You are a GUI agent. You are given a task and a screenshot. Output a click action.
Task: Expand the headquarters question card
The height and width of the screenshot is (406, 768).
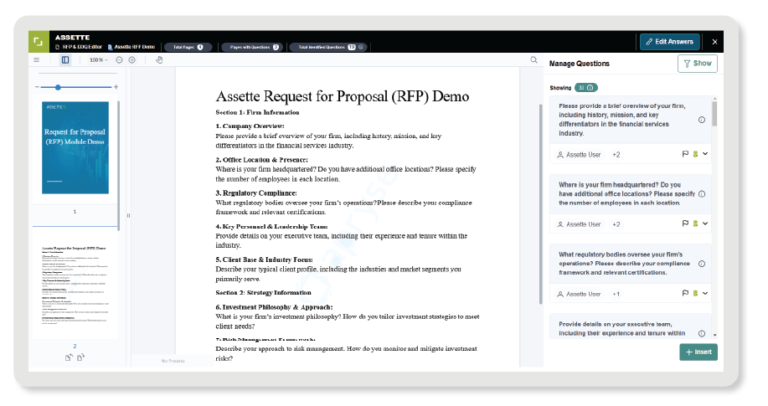click(x=705, y=223)
